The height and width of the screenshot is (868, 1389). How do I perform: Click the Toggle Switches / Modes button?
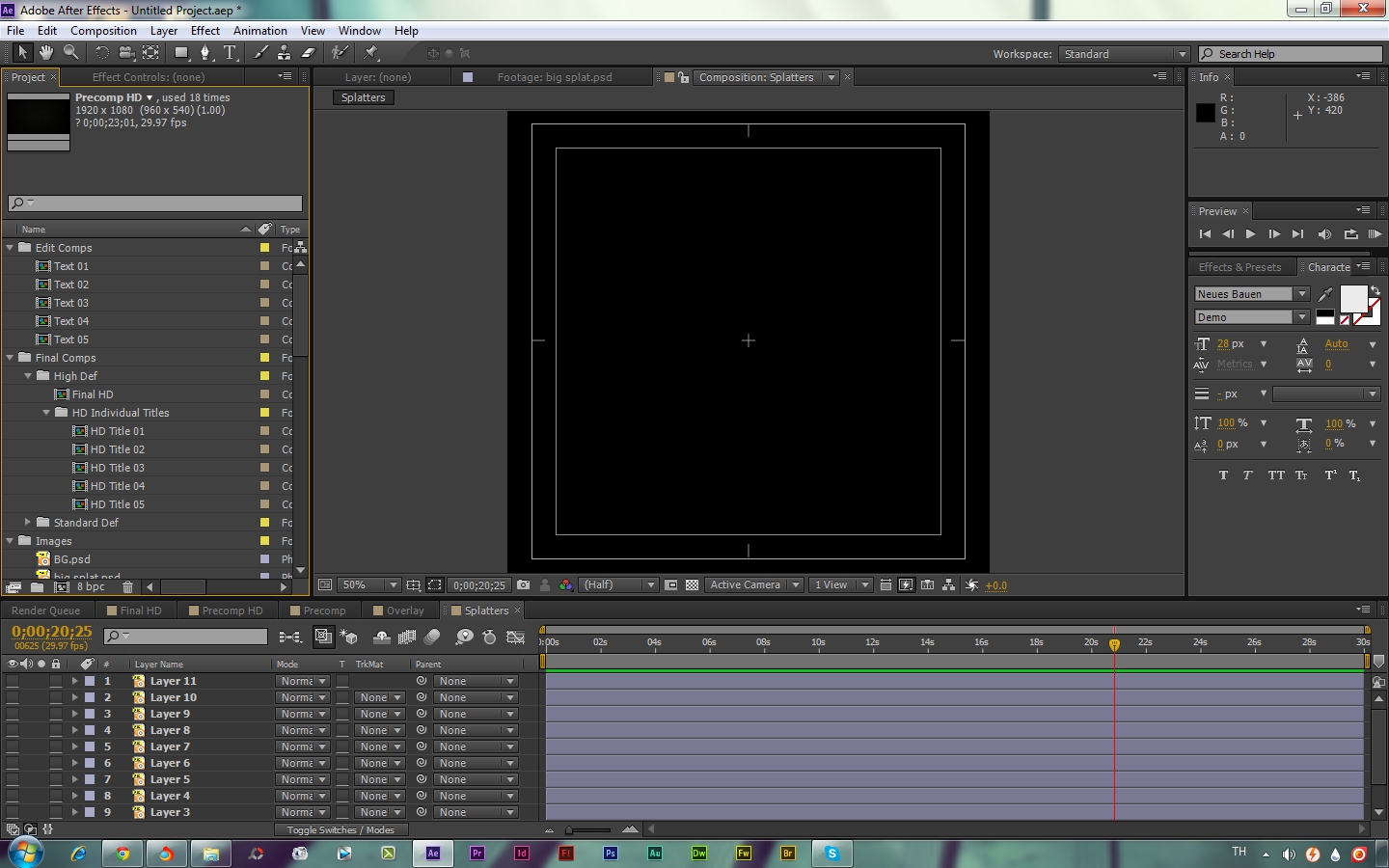click(x=340, y=830)
